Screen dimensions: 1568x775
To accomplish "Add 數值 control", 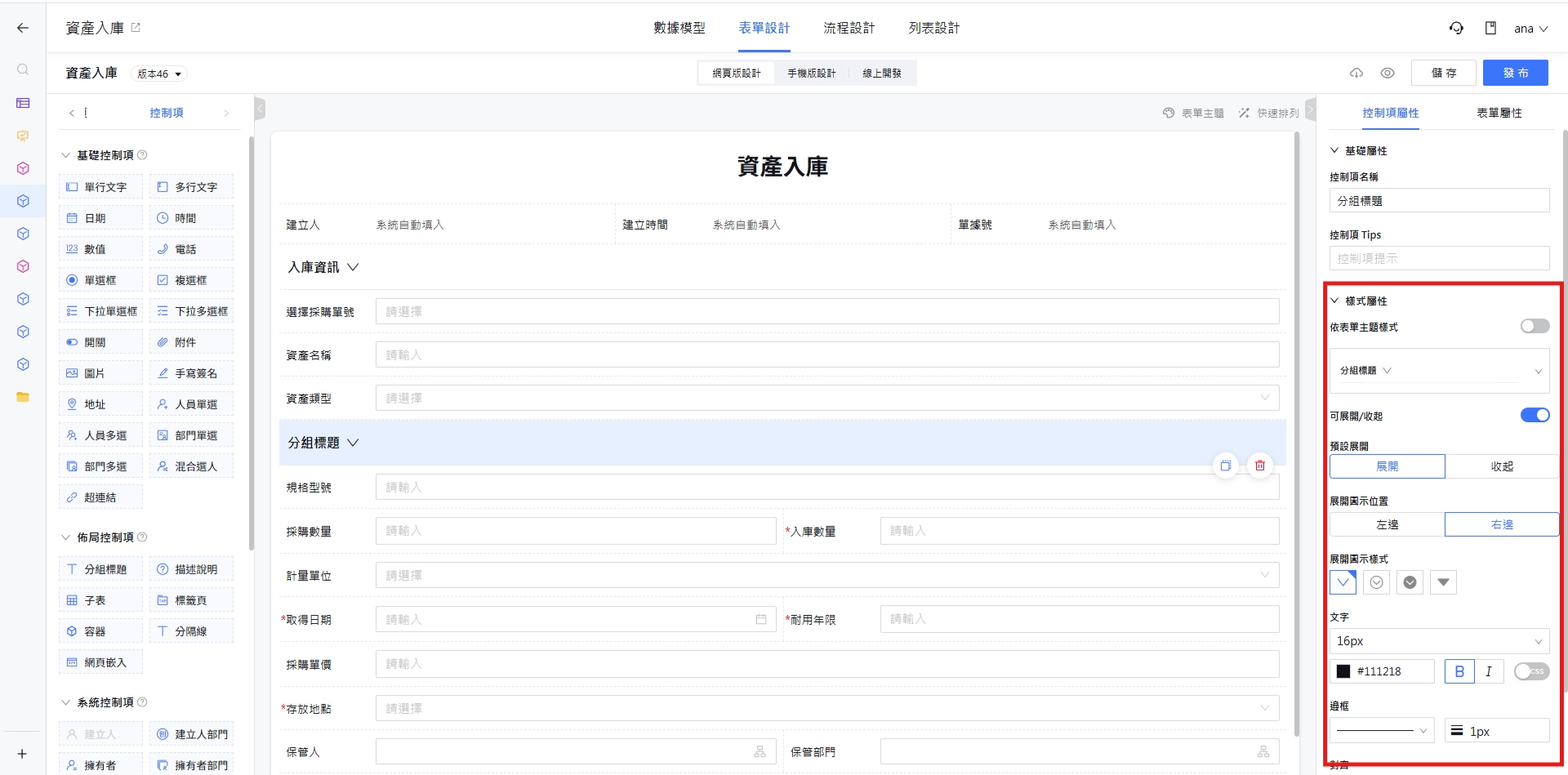I will pos(101,249).
